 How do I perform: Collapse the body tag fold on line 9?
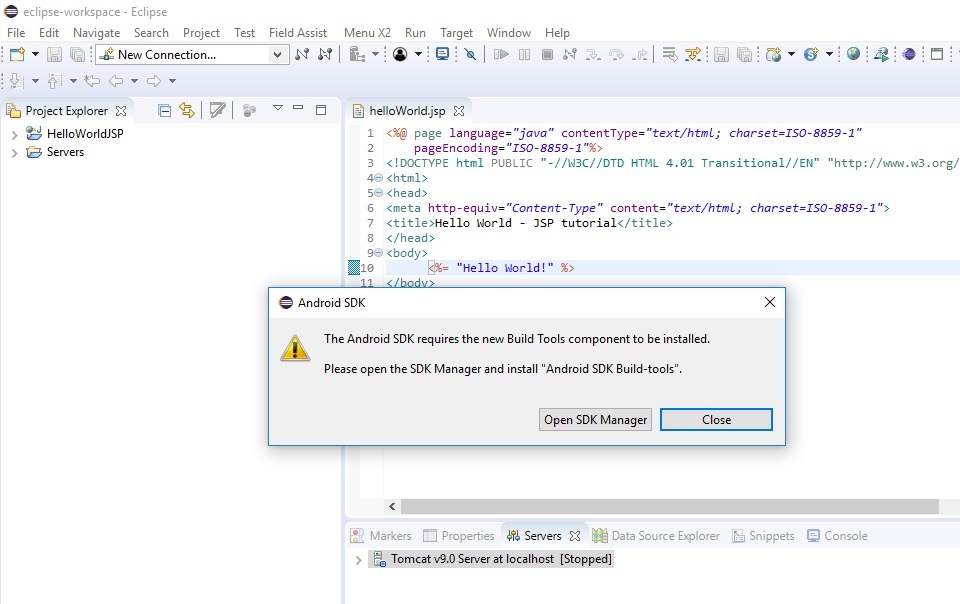378,253
